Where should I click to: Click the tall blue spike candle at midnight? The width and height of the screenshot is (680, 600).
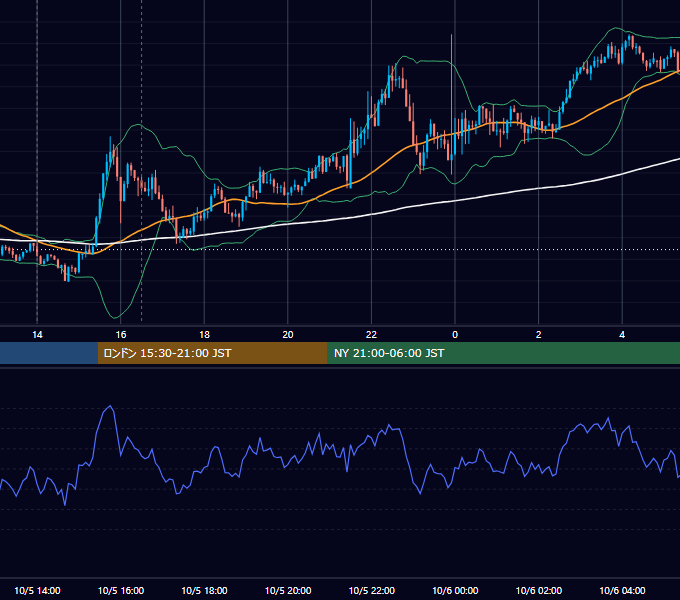[x=451, y=104]
